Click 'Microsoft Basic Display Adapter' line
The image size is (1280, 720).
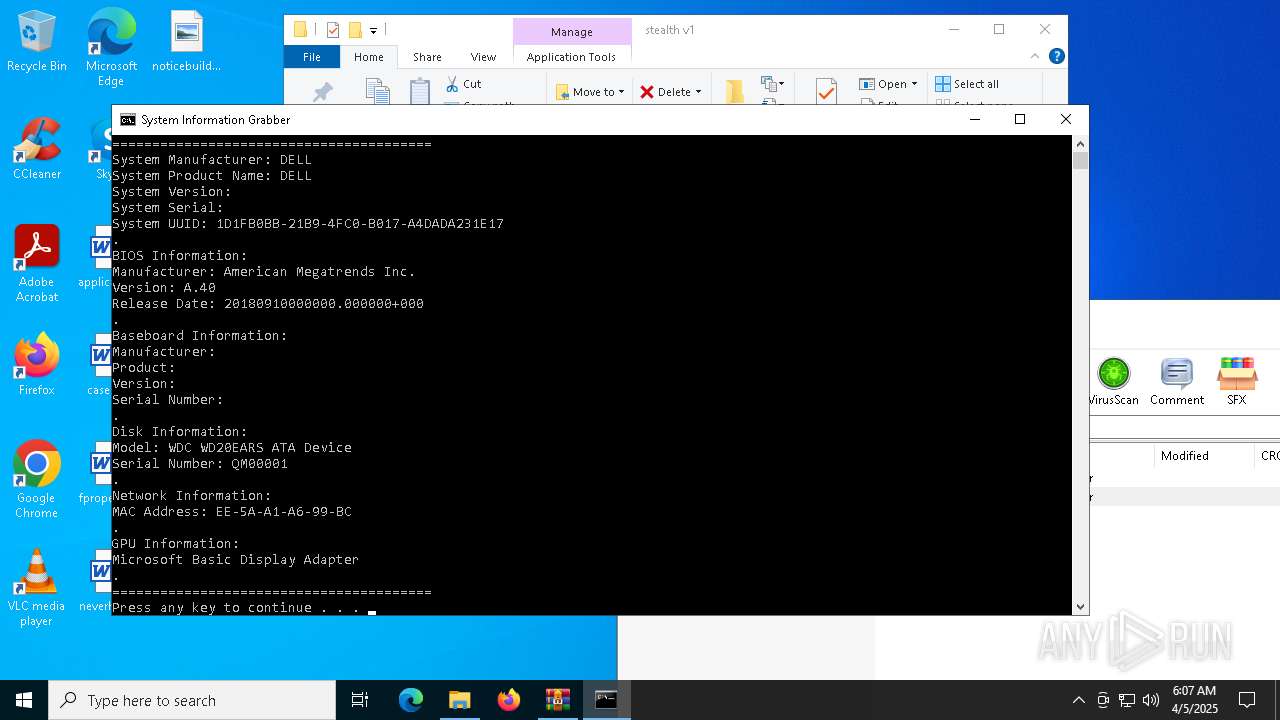(x=235, y=560)
